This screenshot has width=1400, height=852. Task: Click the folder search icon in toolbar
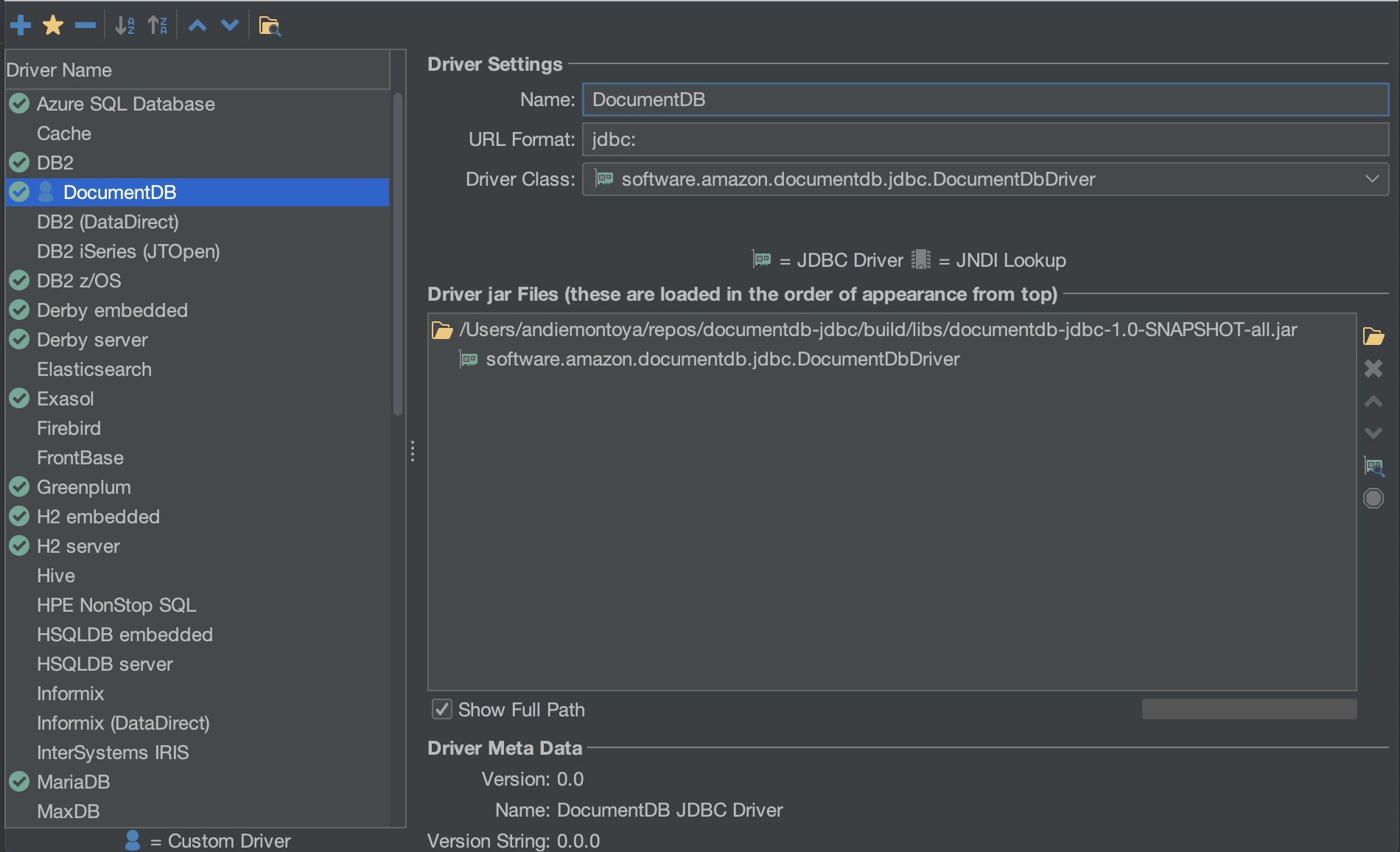[270, 27]
